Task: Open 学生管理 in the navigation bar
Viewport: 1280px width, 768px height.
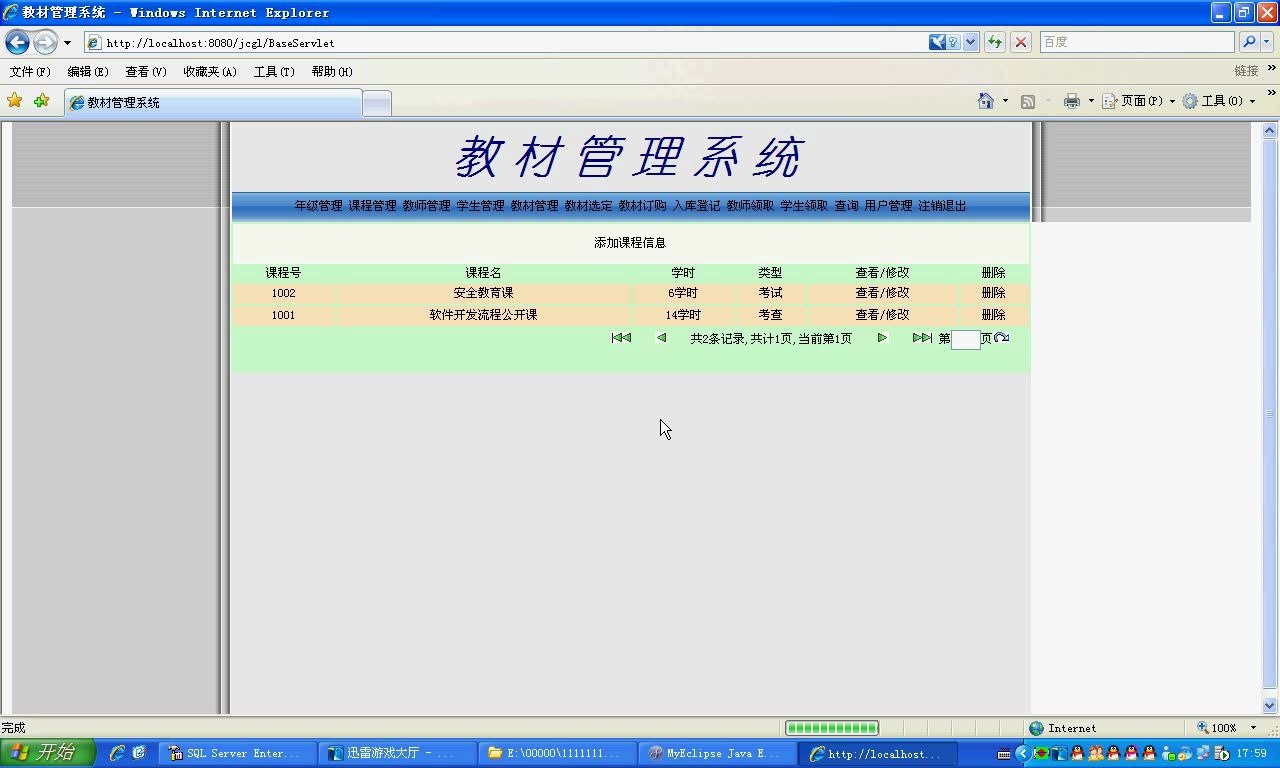Action: 480,206
